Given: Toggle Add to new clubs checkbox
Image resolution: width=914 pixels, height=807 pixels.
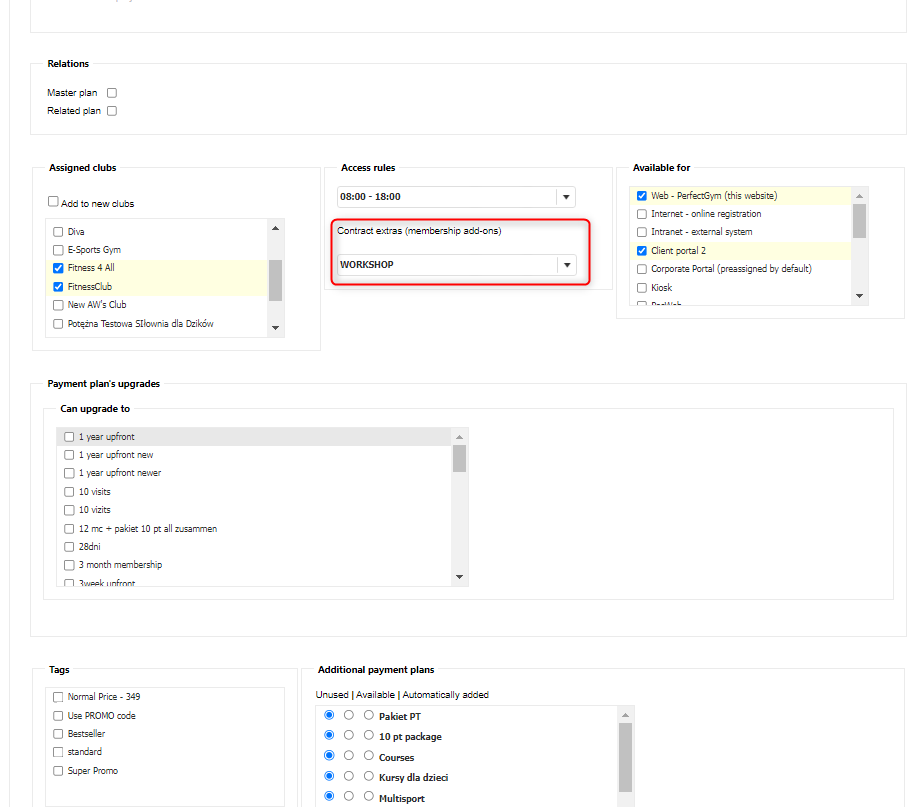Looking at the screenshot, I should tap(54, 202).
